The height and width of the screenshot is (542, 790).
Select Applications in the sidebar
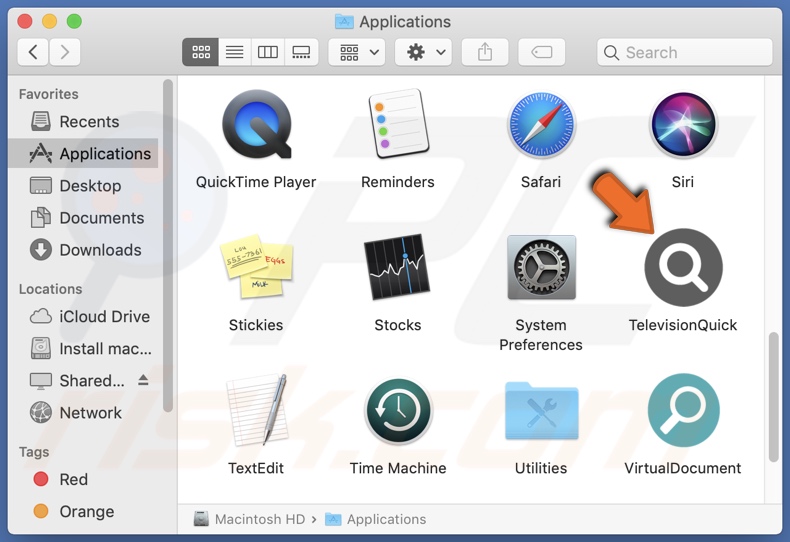tap(83, 153)
